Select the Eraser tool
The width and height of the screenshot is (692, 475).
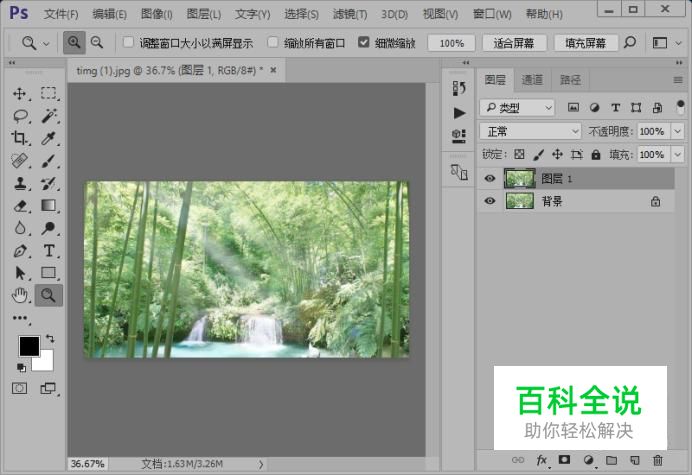click(20, 206)
